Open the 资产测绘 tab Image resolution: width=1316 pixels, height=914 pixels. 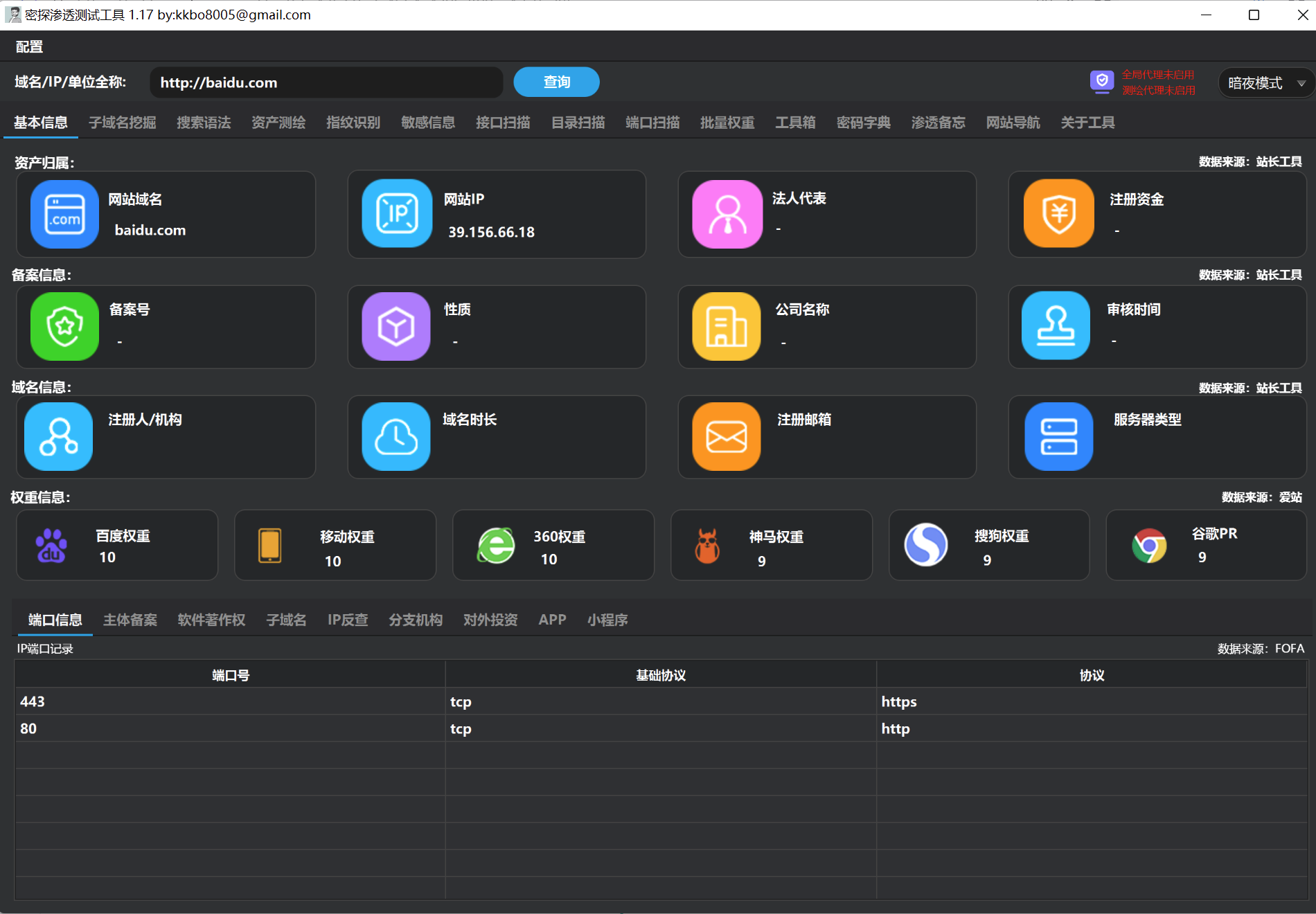coord(278,123)
